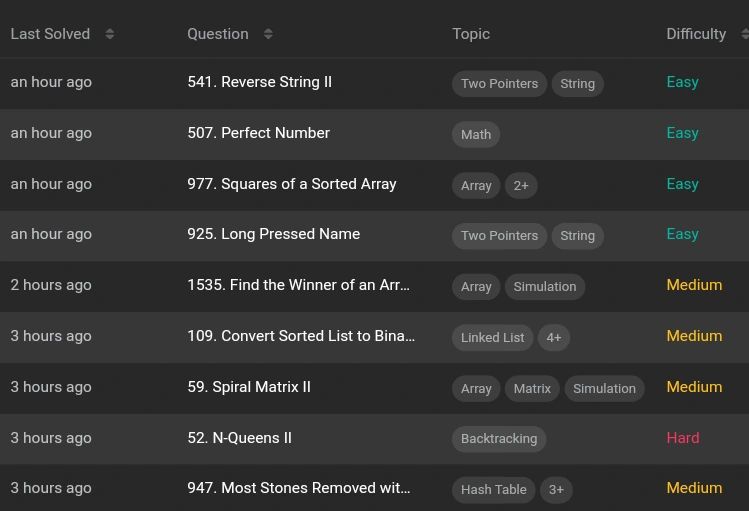749x511 pixels.
Task: Select the Math topic tag
Action: [476, 135]
